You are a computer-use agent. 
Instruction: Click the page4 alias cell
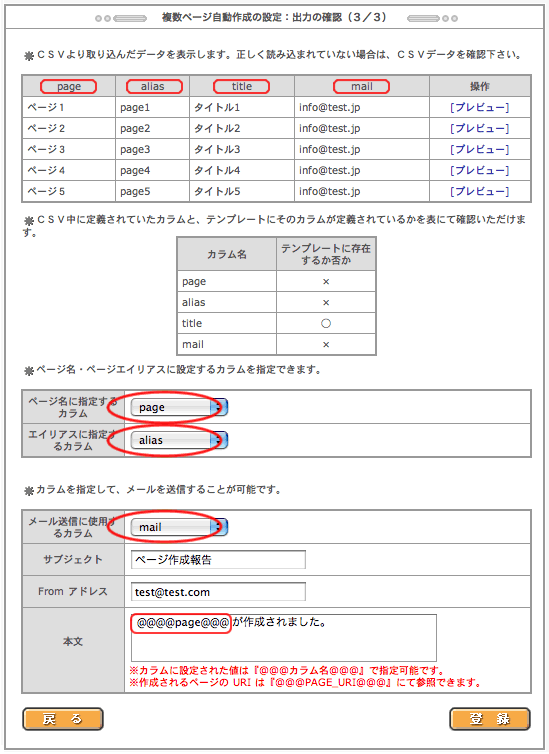click(x=152, y=170)
